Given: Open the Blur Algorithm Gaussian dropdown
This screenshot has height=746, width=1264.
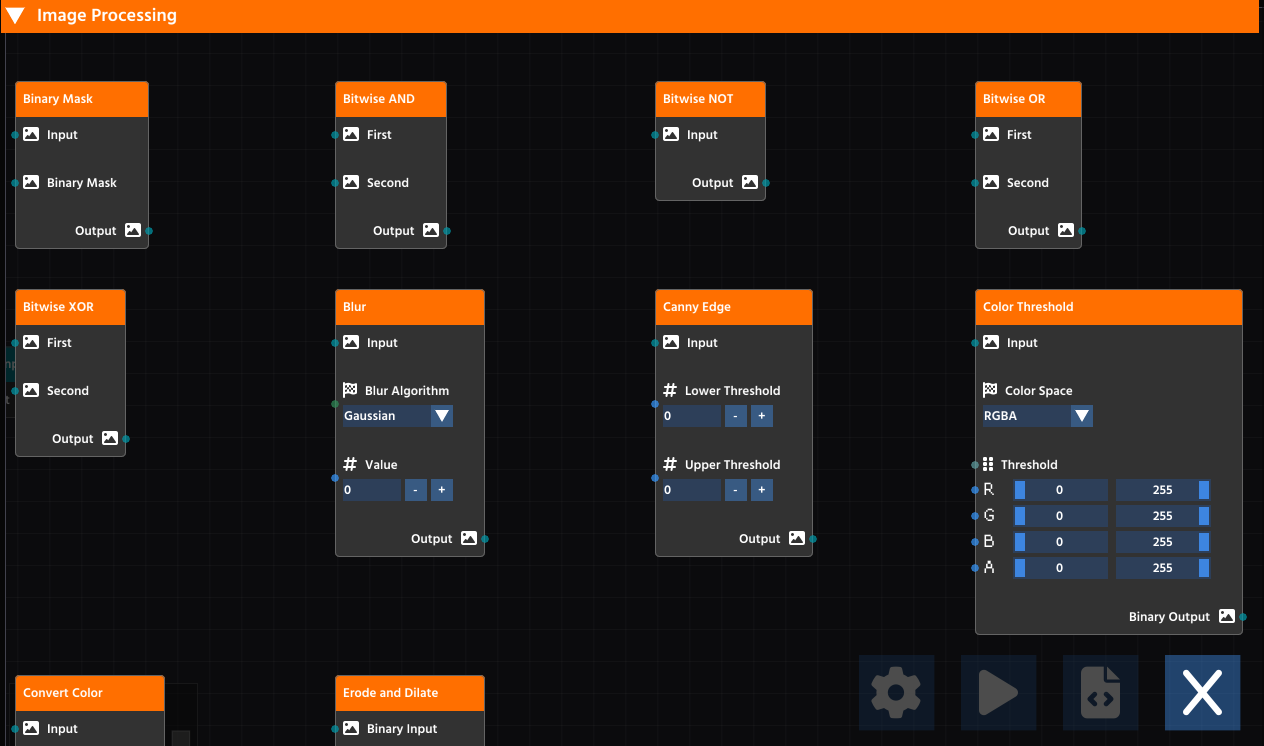Looking at the screenshot, I should click(x=441, y=416).
